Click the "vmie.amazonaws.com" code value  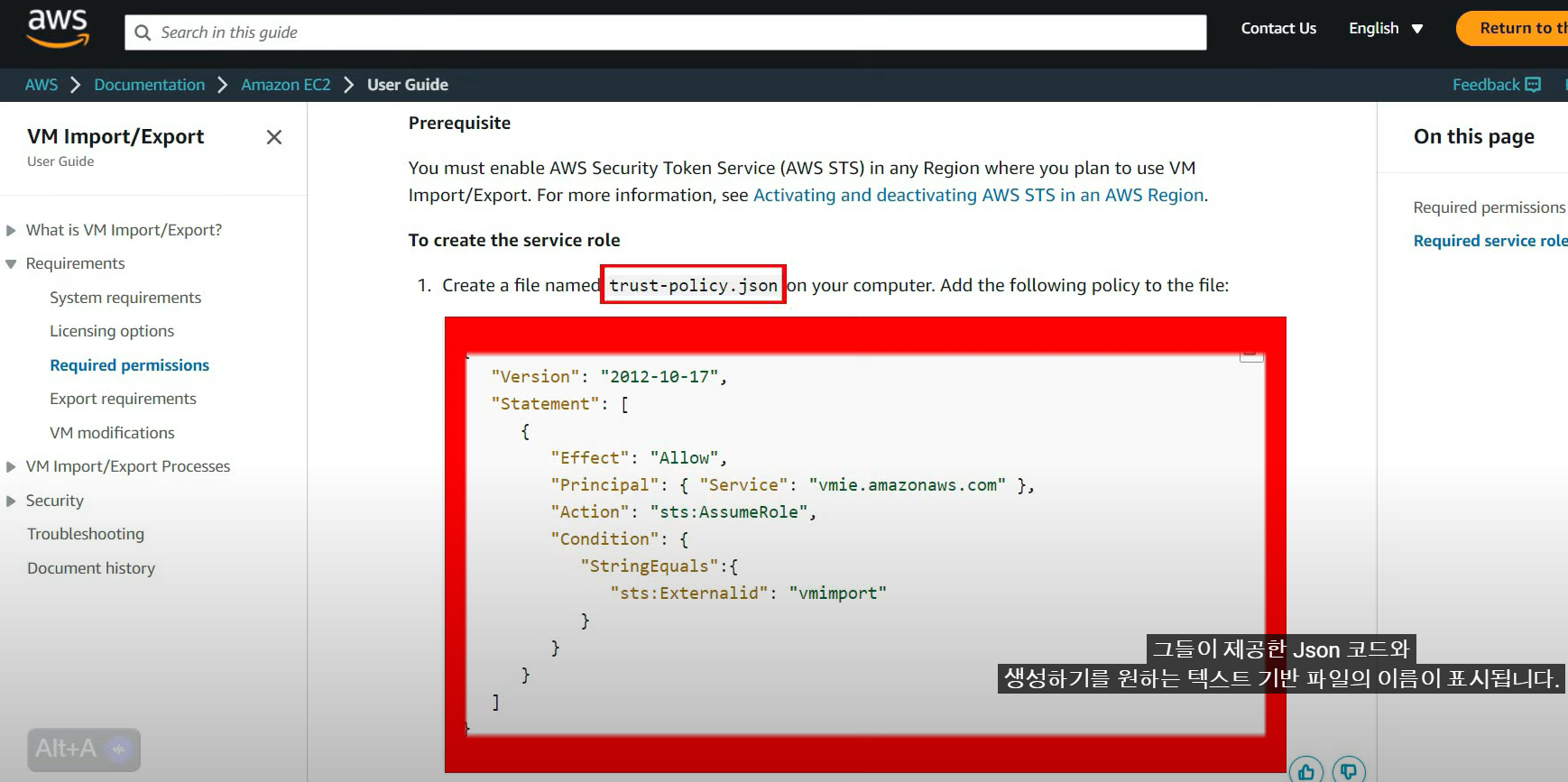click(907, 485)
